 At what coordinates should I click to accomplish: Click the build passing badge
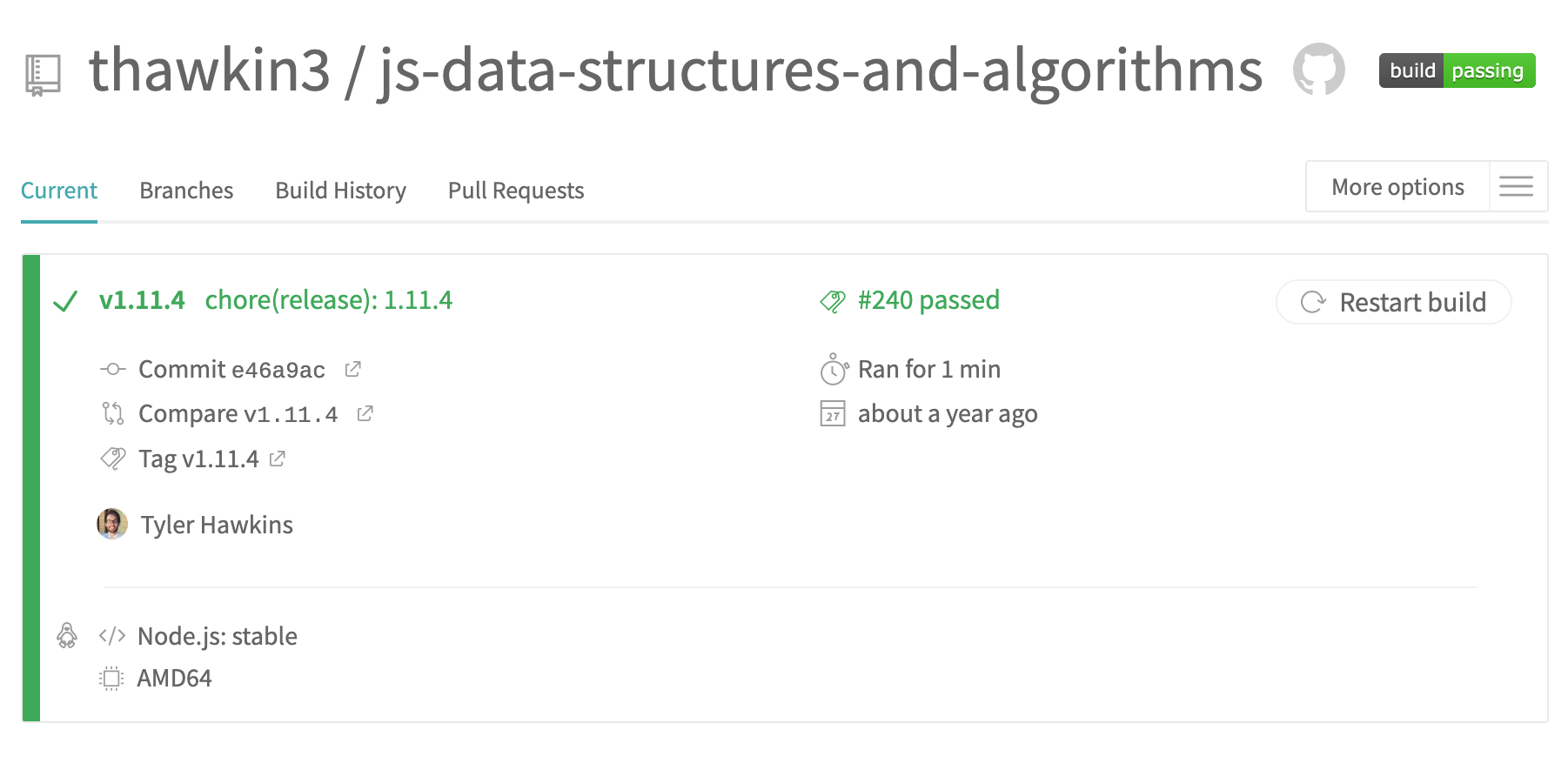pos(1457,70)
